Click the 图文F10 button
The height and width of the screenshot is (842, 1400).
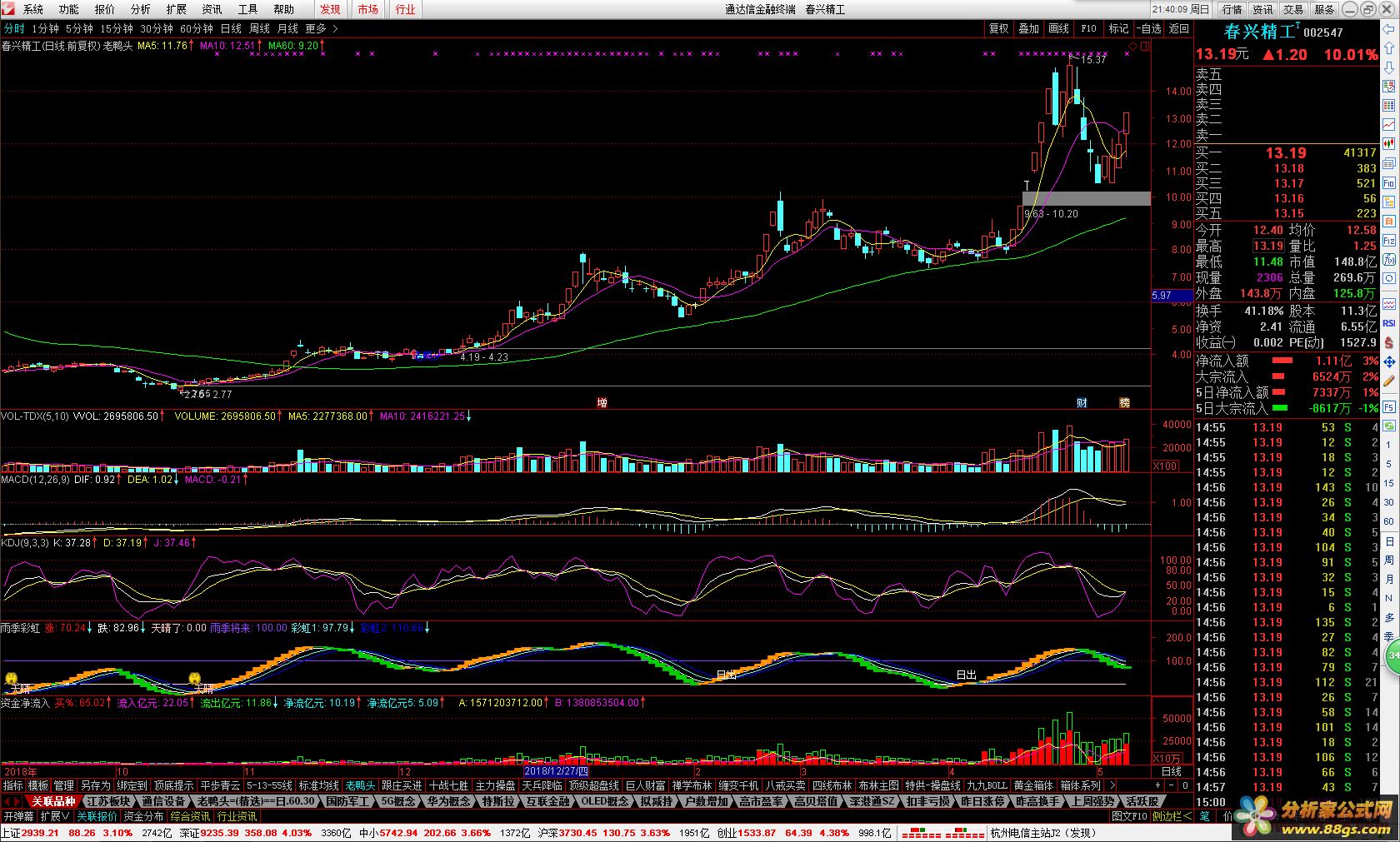click(1130, 816)
